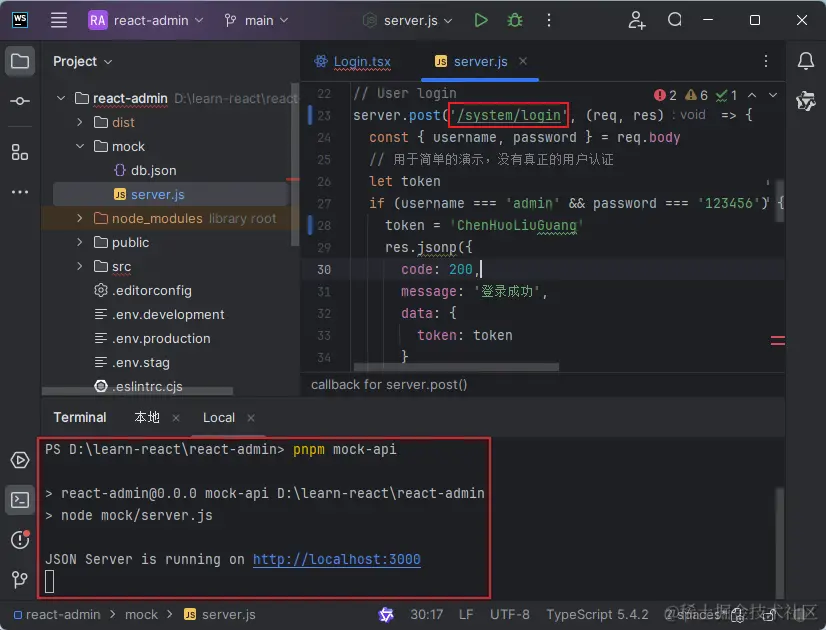The height and width of the screenshot is (630, 826).
Task: Close the Local terminal tab
Action: (251, 418)
